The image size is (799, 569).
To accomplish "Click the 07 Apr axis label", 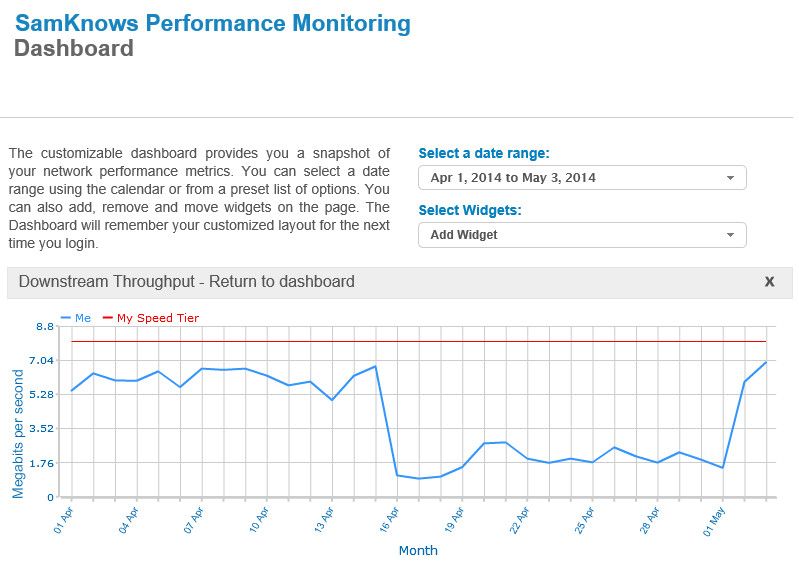I will tap(194, 520).
